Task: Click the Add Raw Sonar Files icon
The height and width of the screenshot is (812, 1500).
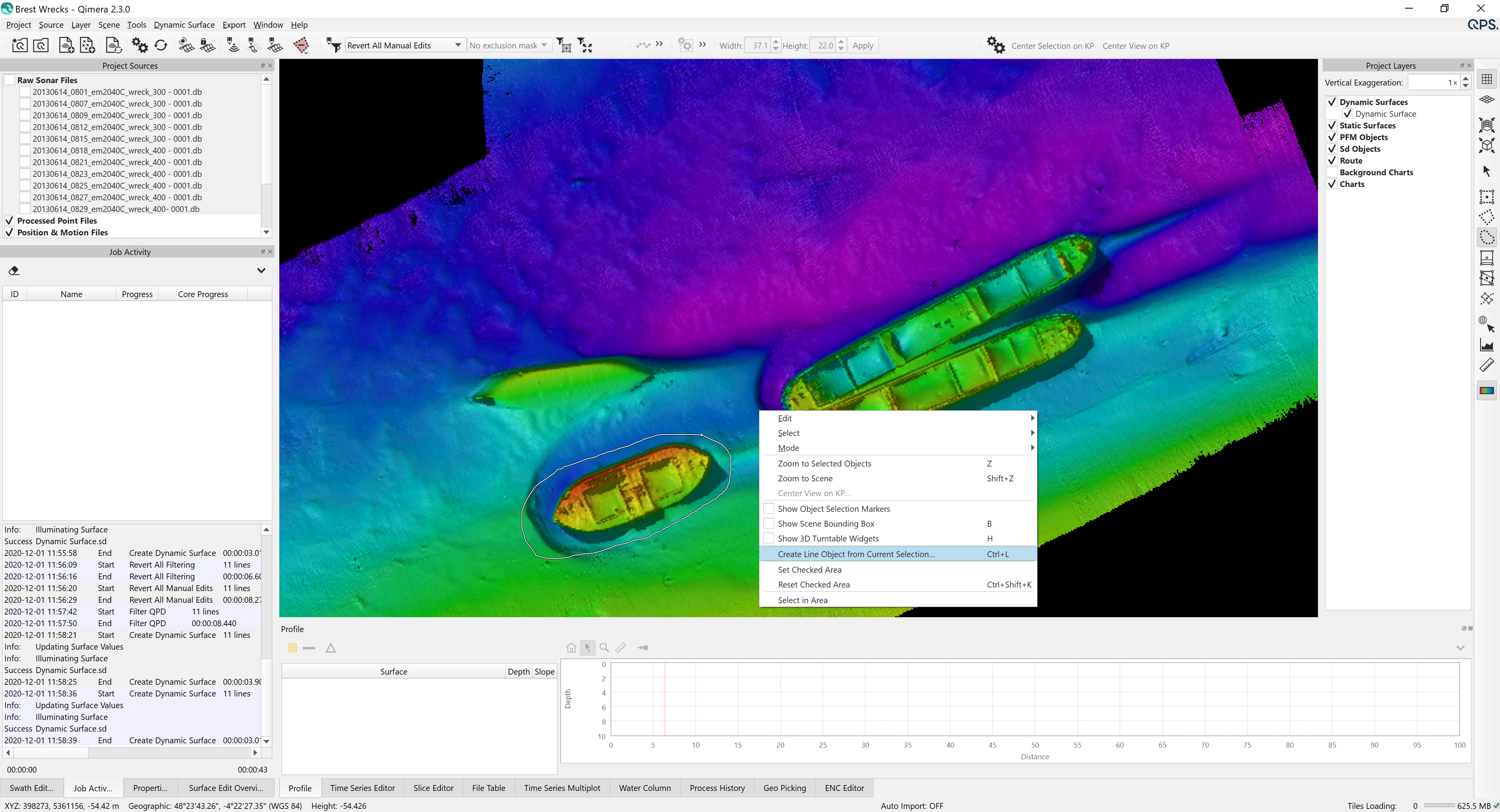Action: click(x=66, y=45)
